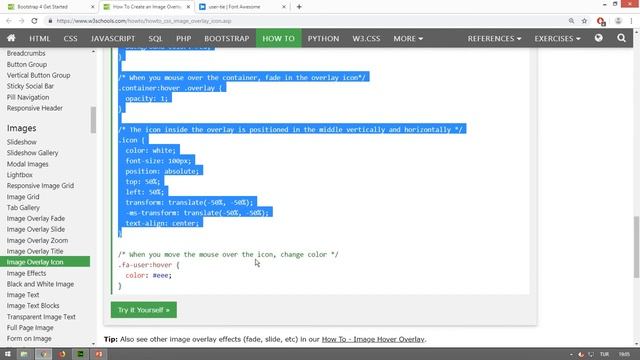Open Transparent Image Text link

click(41, 317)
